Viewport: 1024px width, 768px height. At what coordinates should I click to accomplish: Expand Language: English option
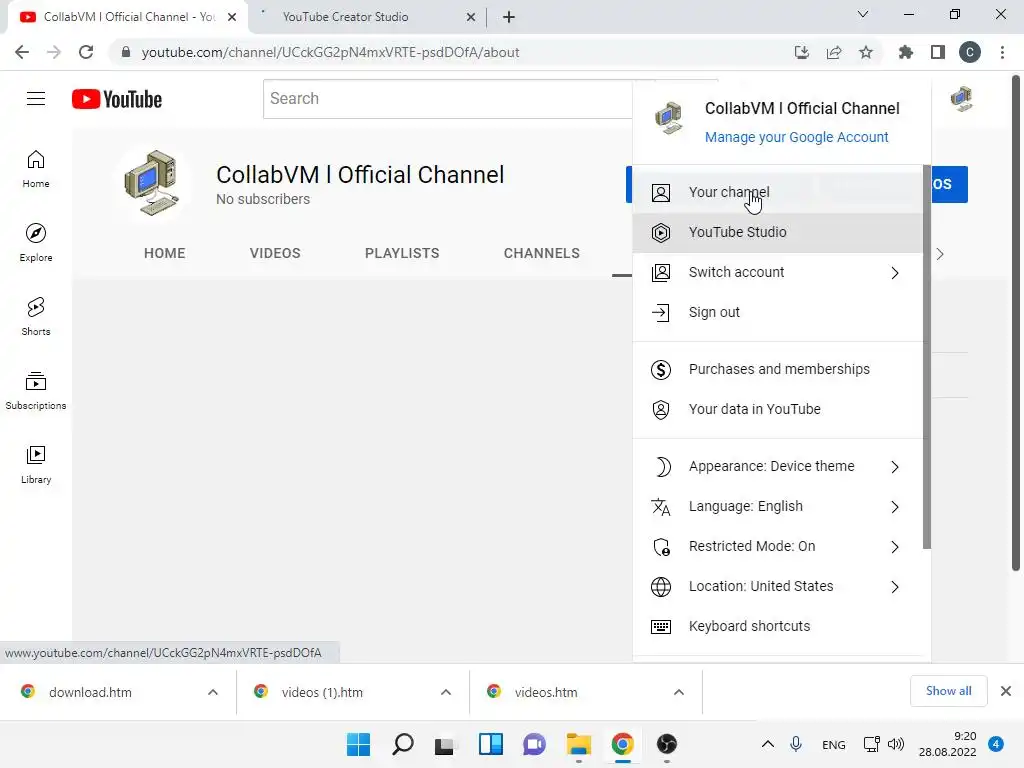(777, 506)
